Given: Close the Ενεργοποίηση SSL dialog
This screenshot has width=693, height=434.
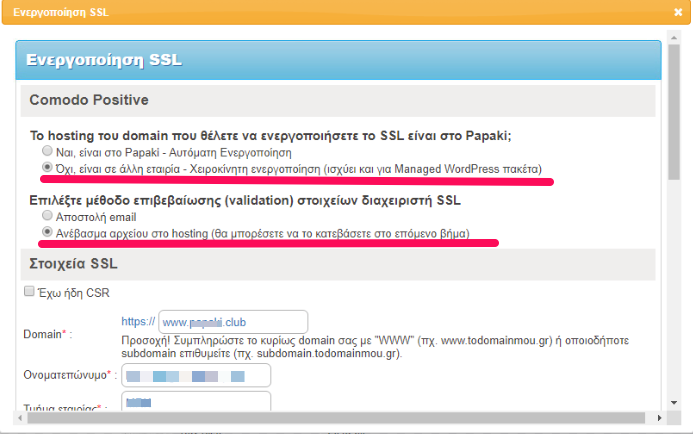Looking at the screenshot, I should coord(678,12).
